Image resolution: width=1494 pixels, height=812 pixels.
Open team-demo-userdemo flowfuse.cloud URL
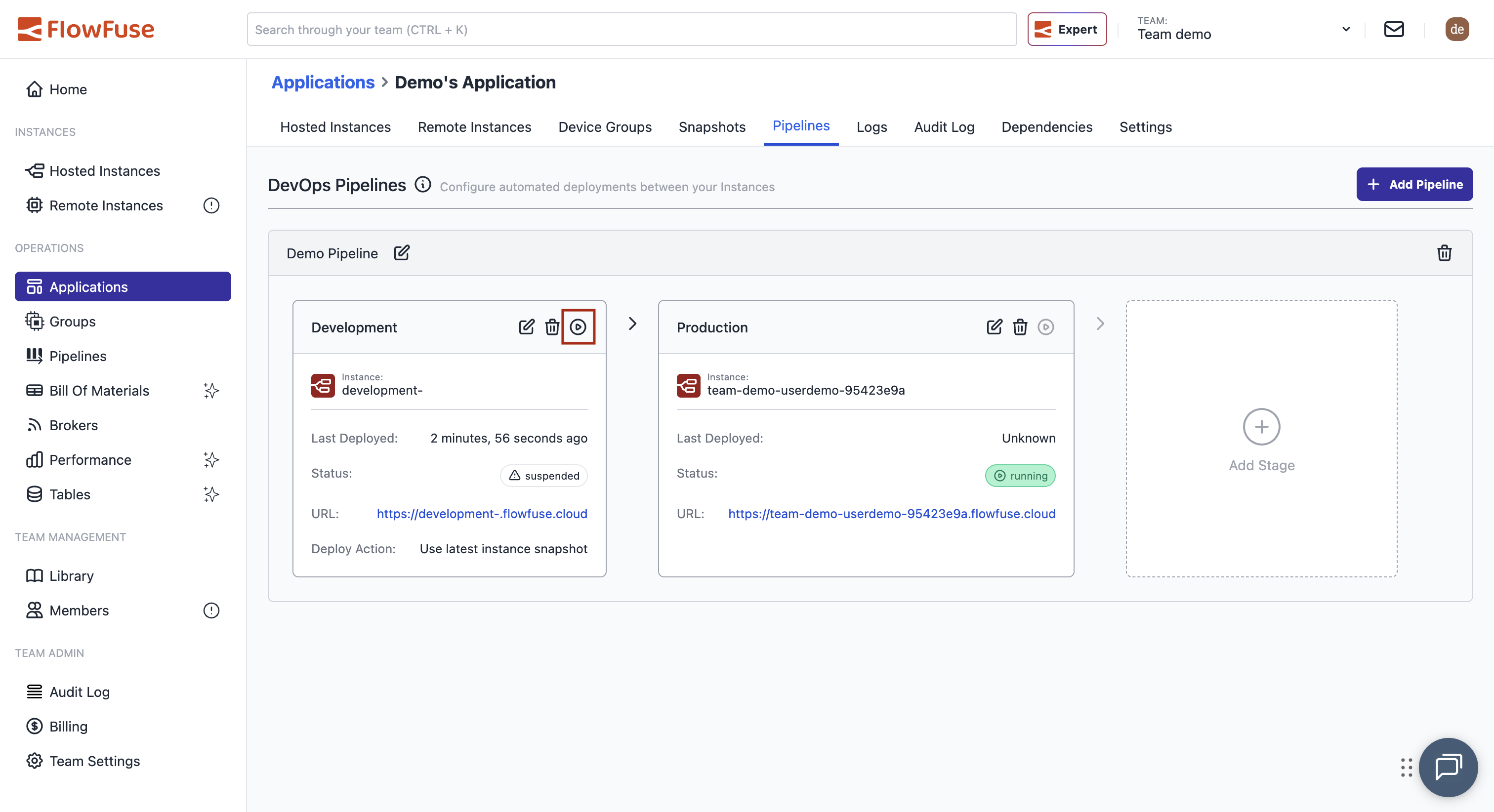tap(891, 513)
